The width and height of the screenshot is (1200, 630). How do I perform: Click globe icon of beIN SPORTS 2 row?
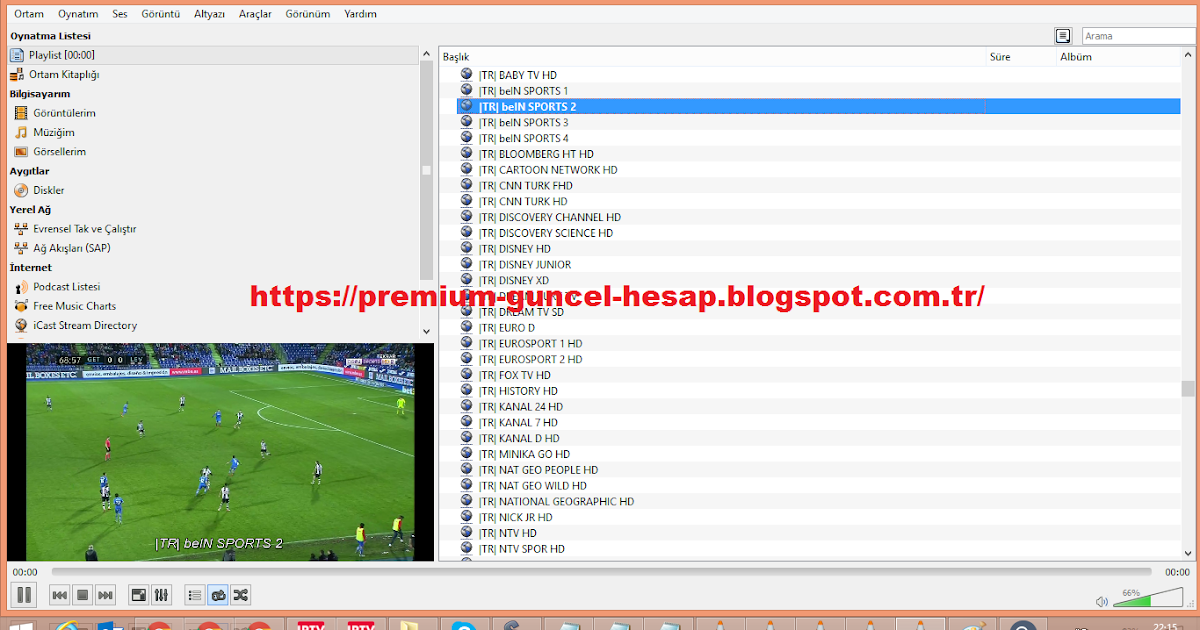466,106
